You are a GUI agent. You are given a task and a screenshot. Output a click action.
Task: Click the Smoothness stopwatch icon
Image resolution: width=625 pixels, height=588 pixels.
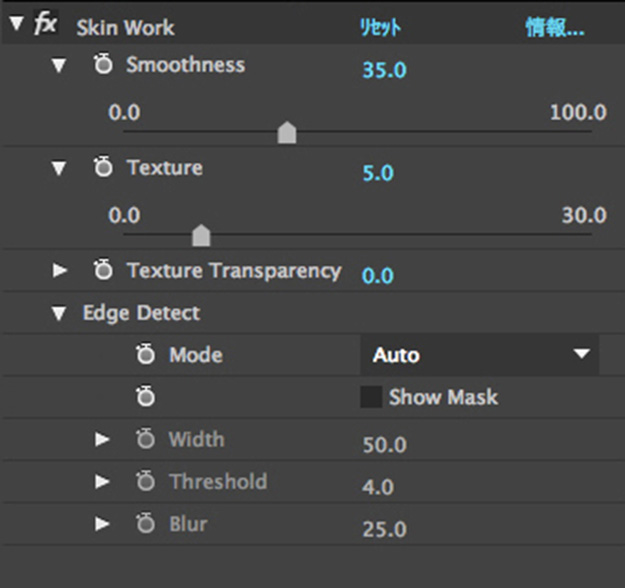pyautogui.click(x=103, y=66)
